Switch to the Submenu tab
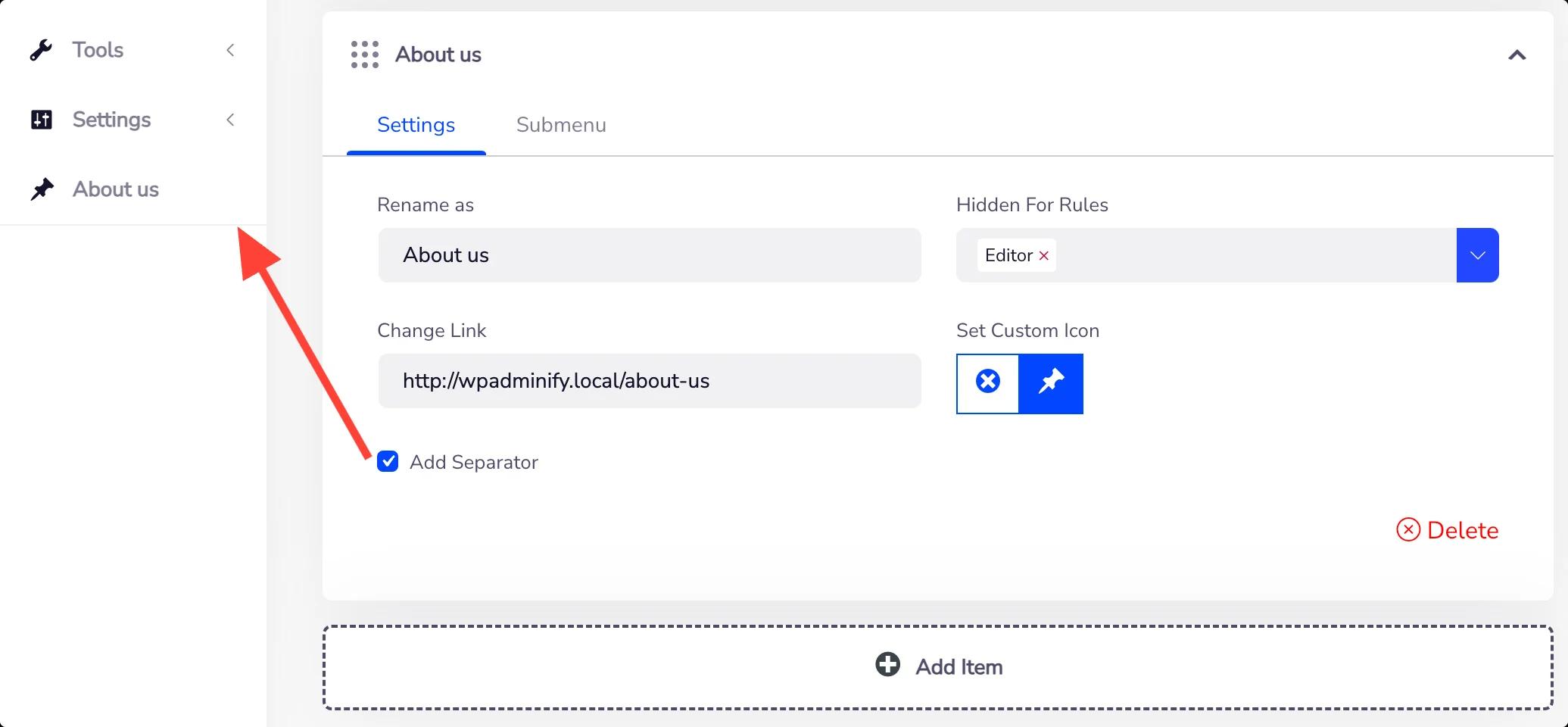Viewport: 1568px width, 727px height. [561, 125]
